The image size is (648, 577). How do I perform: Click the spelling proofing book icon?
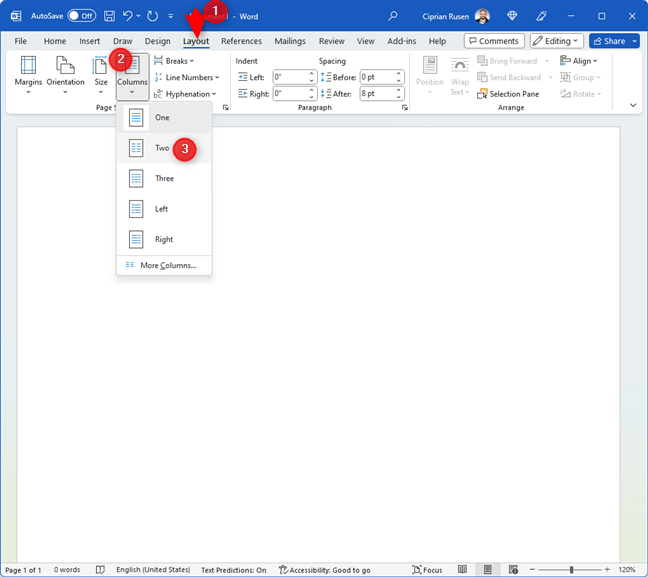(x=100, y=570)
